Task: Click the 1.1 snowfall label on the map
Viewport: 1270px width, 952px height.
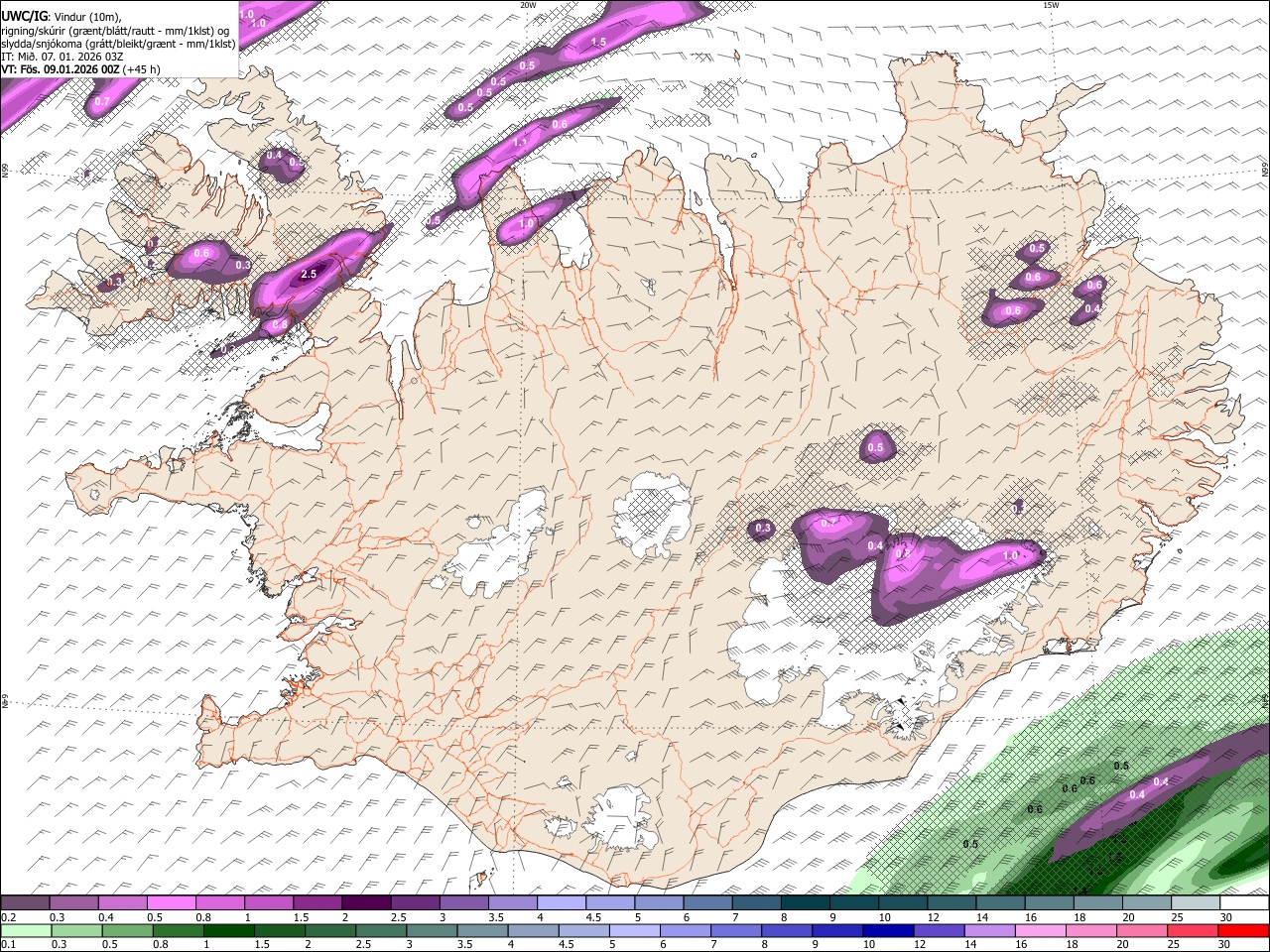Action: pos(520,142)
